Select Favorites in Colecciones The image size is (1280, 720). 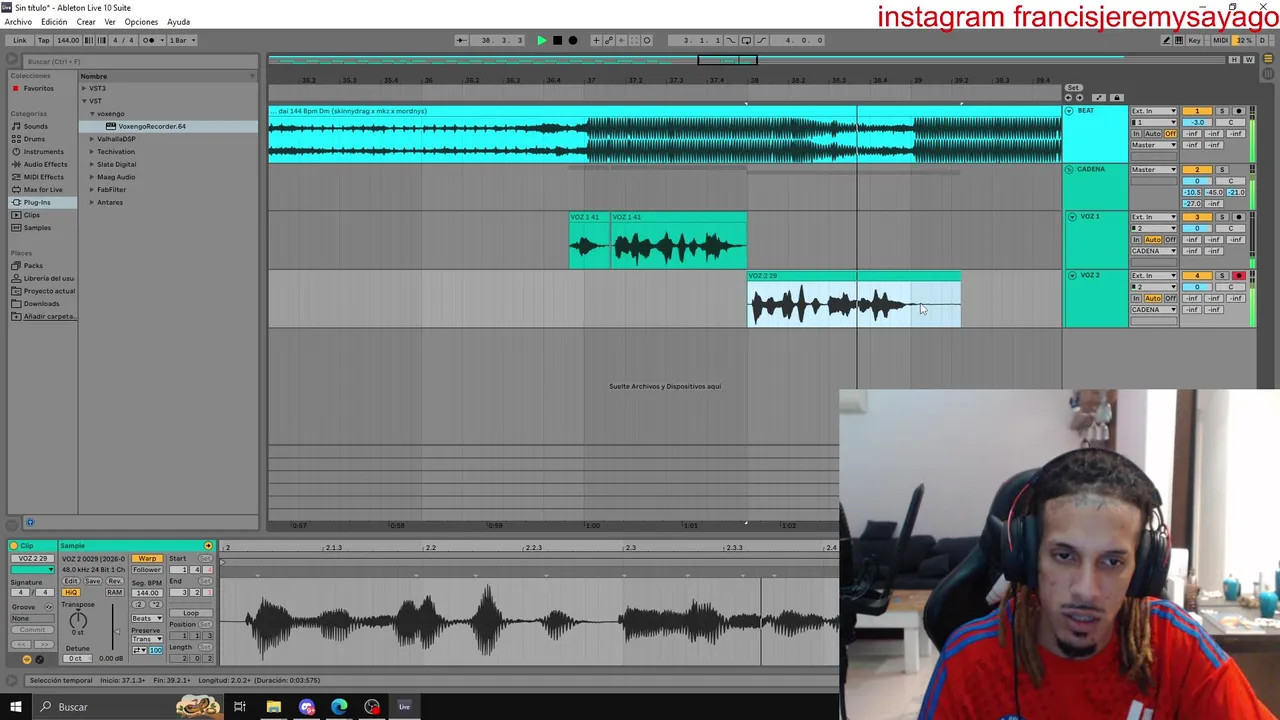(38, 88)
